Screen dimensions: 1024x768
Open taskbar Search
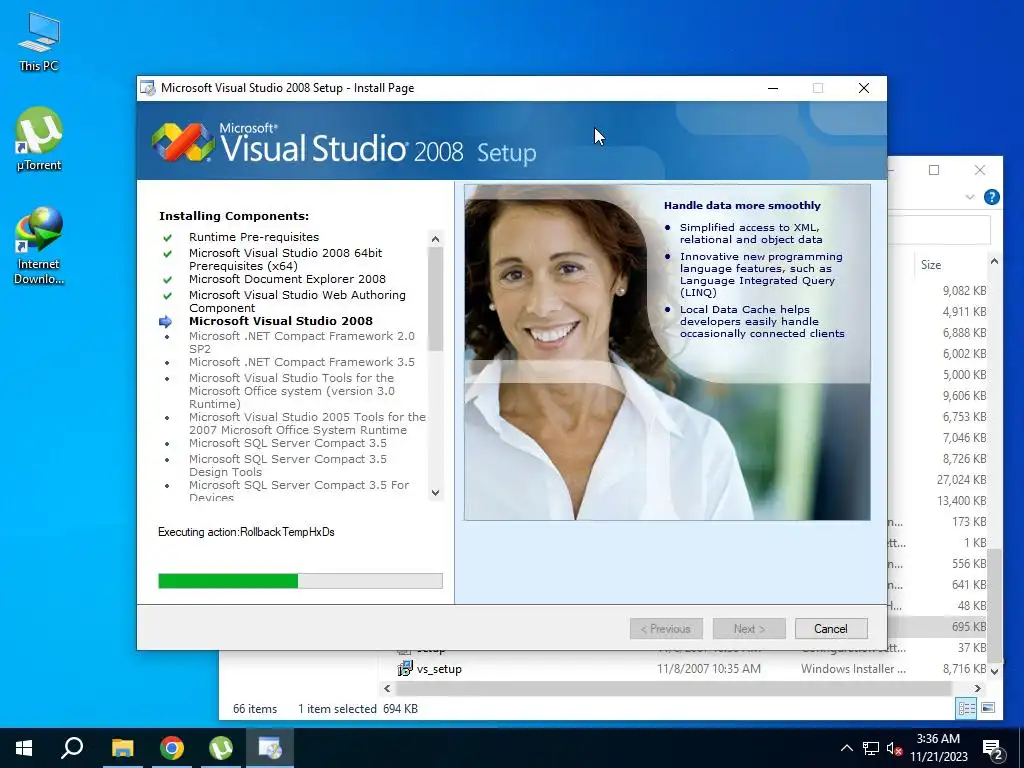tap(72, 748)
